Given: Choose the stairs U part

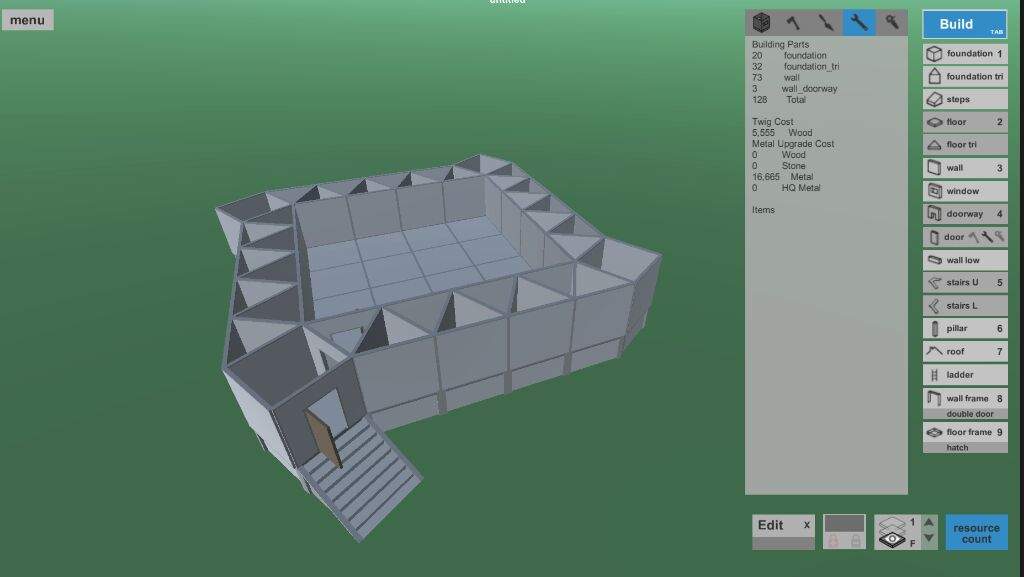Looking at the screenshot, I should 964,283.
